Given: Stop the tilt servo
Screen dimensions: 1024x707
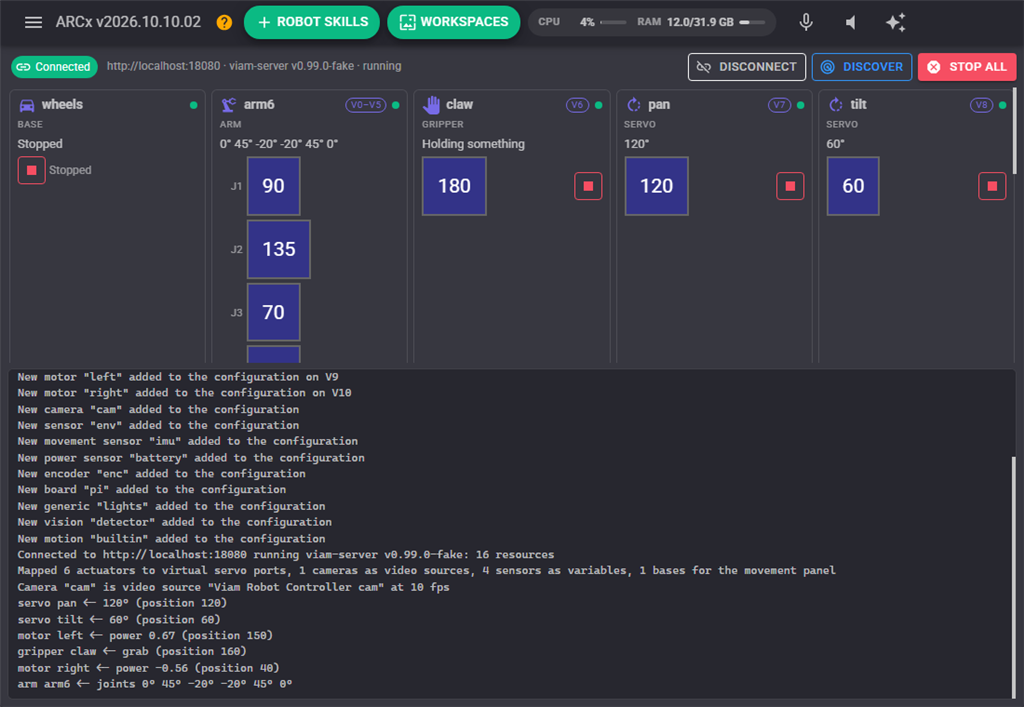Looking at the screenshot, I should click(992, 186).
